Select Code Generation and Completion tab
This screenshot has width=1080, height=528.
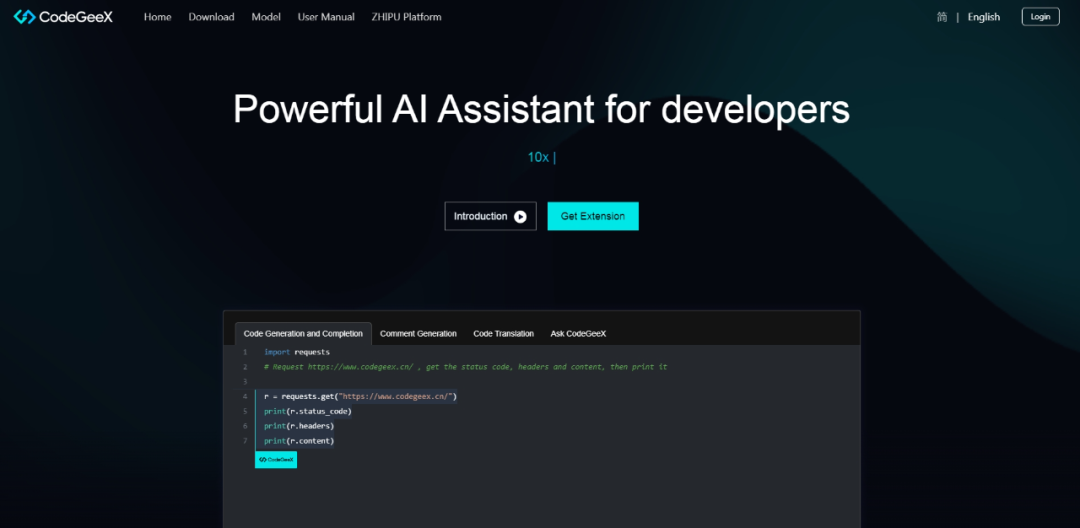click(303, 333)
